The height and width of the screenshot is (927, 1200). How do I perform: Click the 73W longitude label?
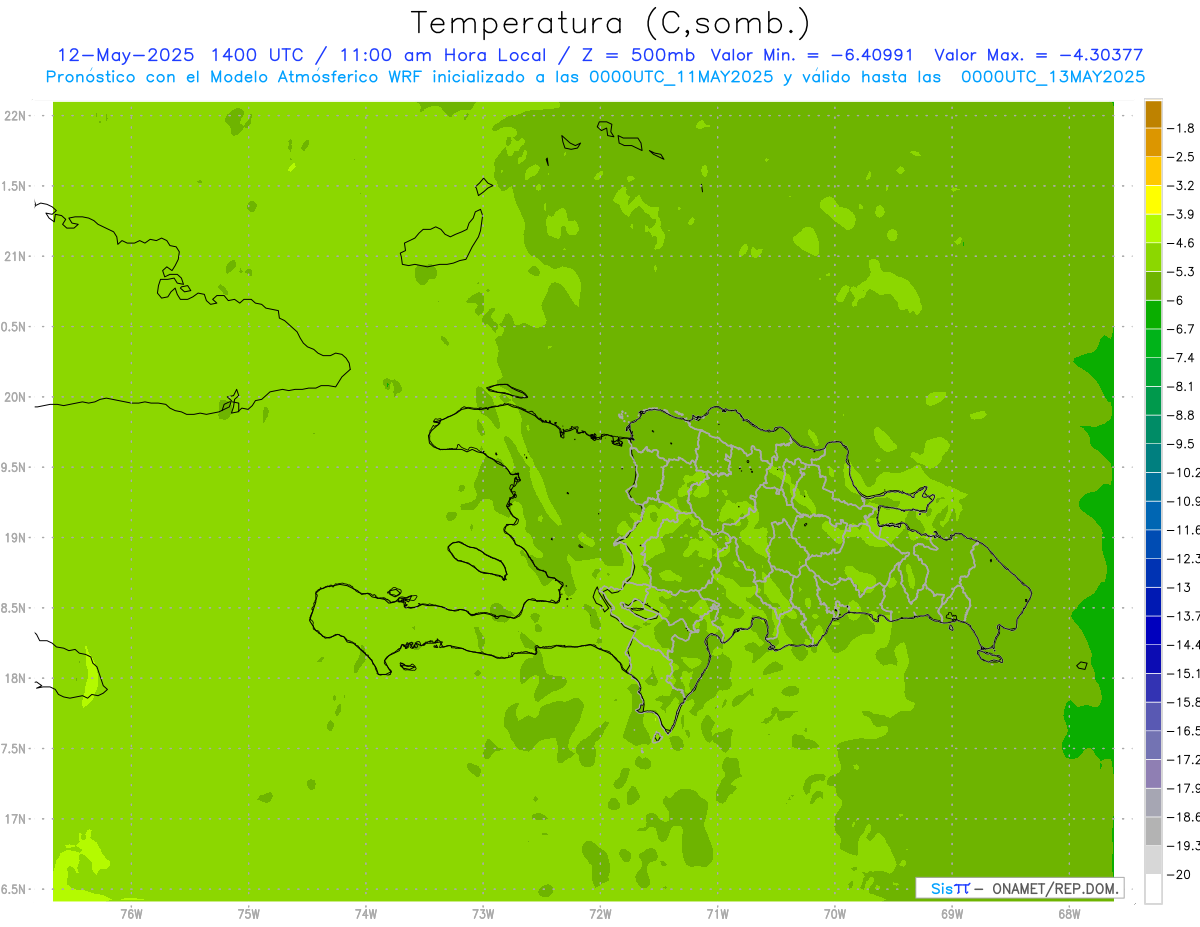point(483,914)
